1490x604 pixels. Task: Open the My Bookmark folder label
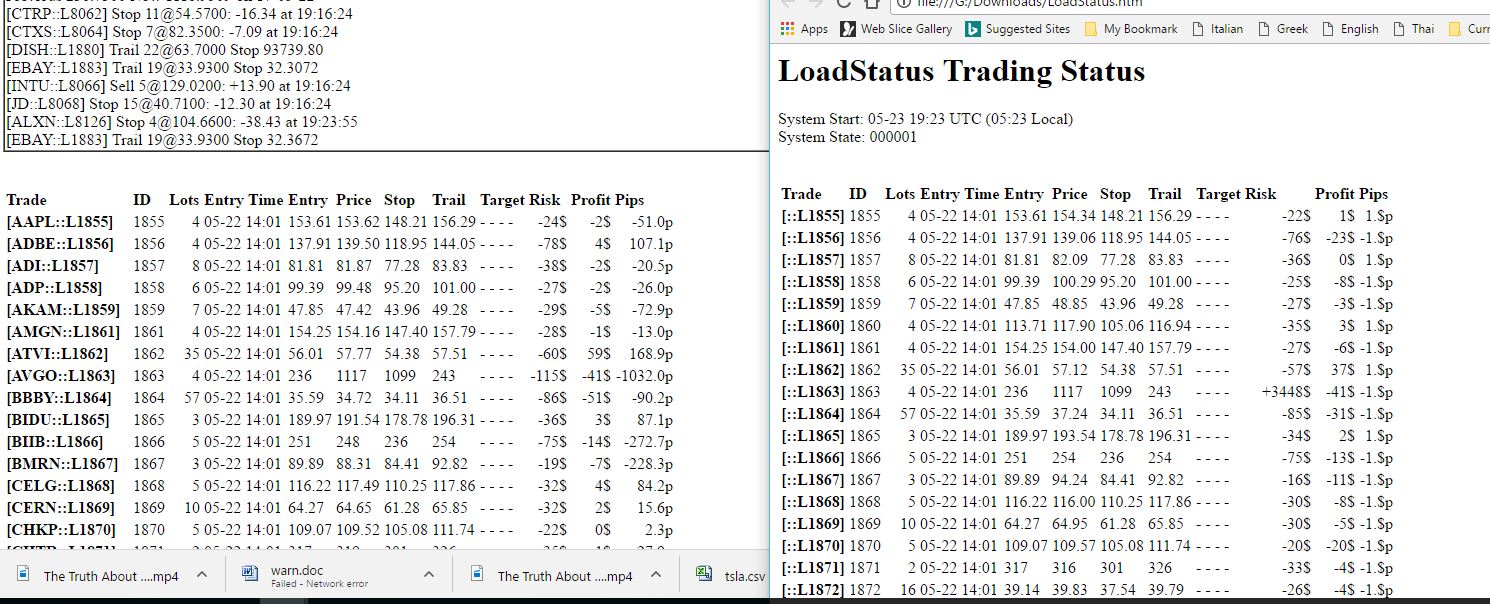(x=1141, y=29)
